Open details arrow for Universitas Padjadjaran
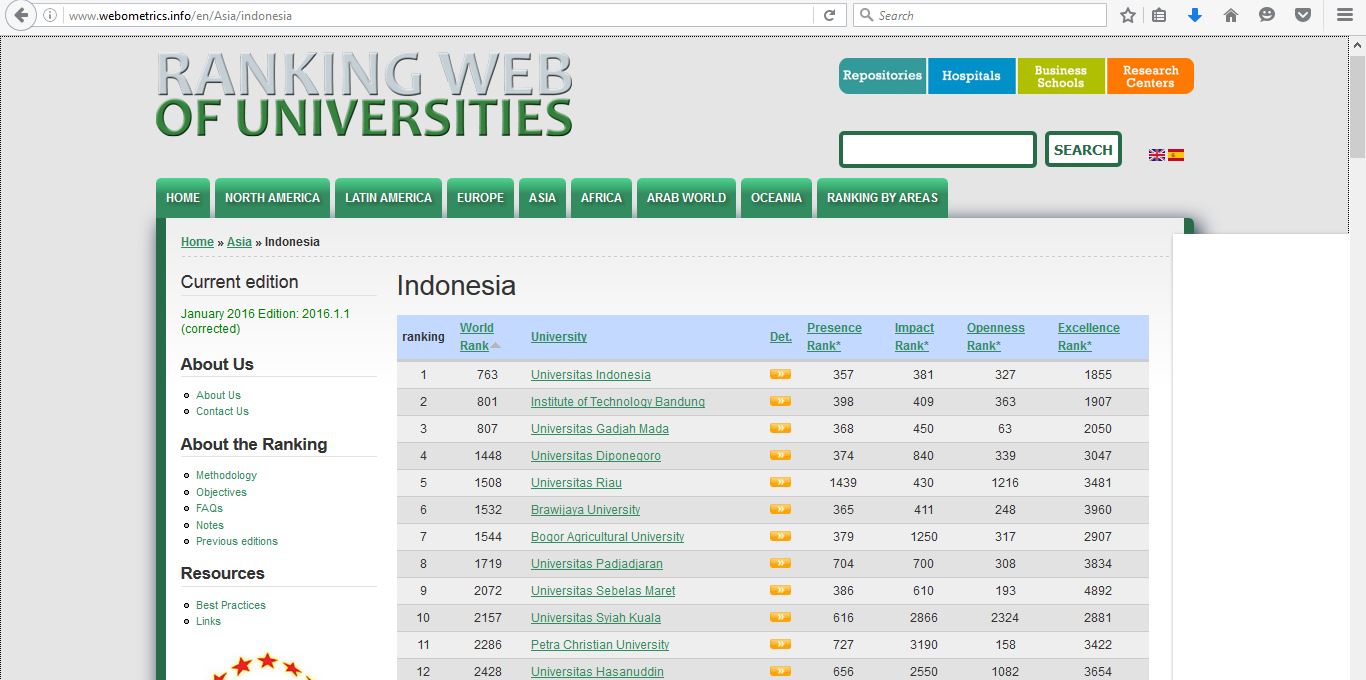 [780, 563]
